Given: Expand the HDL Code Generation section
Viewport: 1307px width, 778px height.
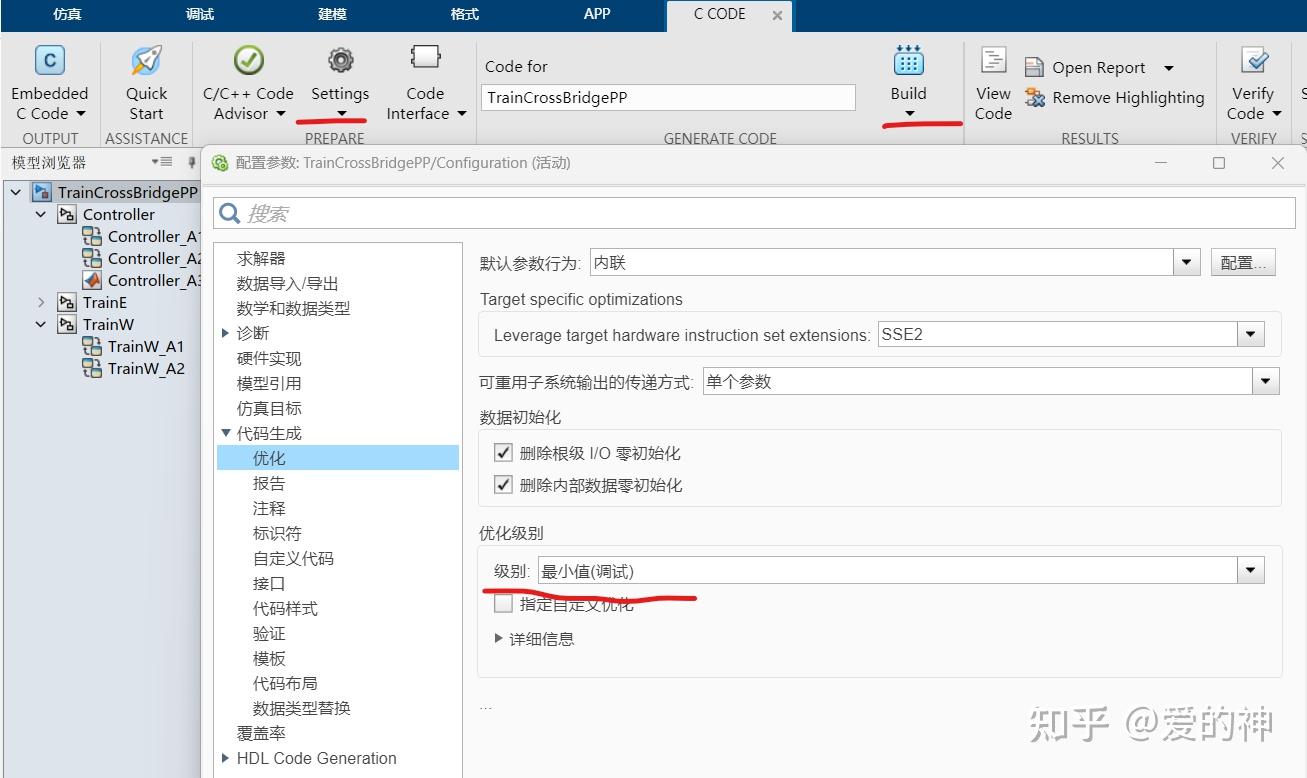Looking at the screenshot, I should pyautogui.click(x=225, y=758).
